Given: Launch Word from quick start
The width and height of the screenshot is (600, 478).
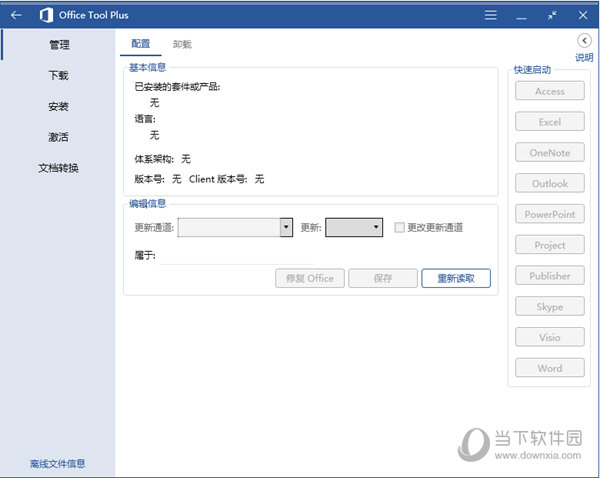Looking at the screenshot, I should [549, 368].
